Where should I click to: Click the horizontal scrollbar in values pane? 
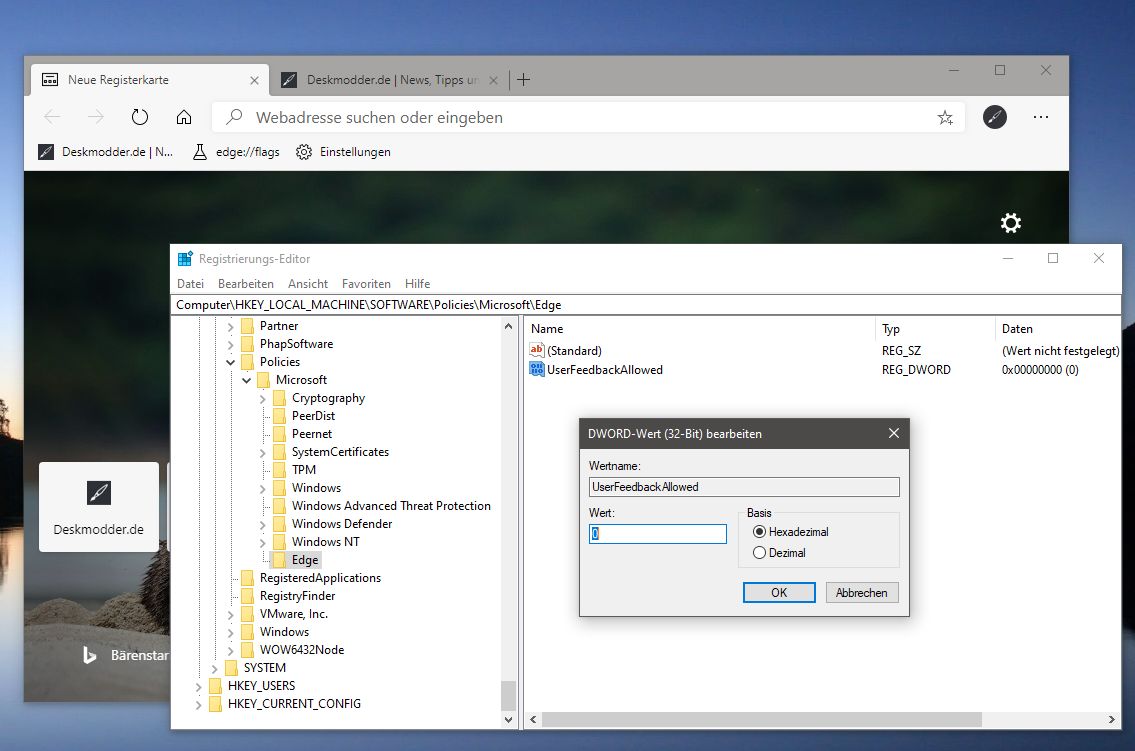tap(761, 719)
